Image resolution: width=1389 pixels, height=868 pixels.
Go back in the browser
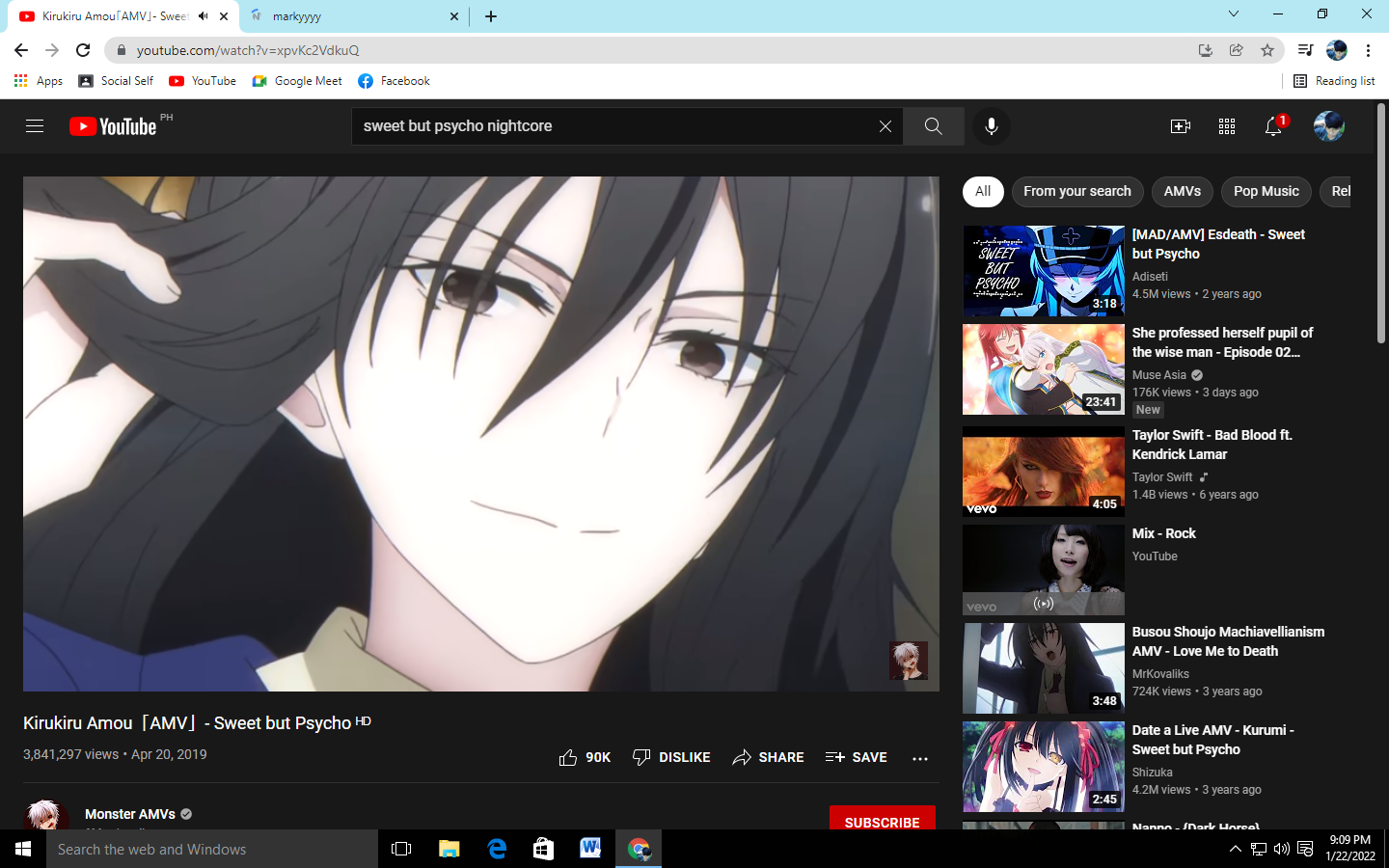[x=21, y=50]
